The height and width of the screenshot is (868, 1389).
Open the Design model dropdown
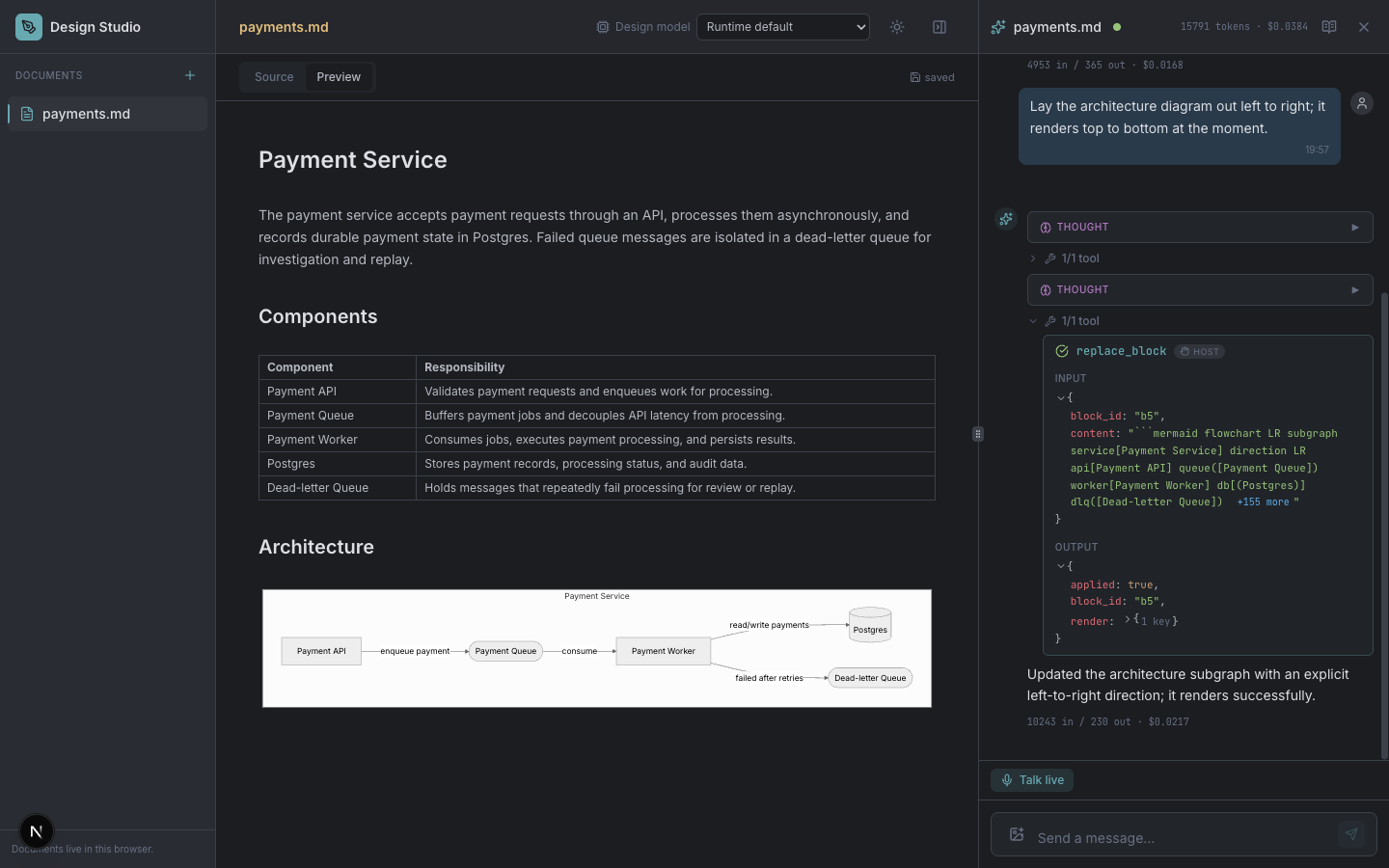click(783, 27)
